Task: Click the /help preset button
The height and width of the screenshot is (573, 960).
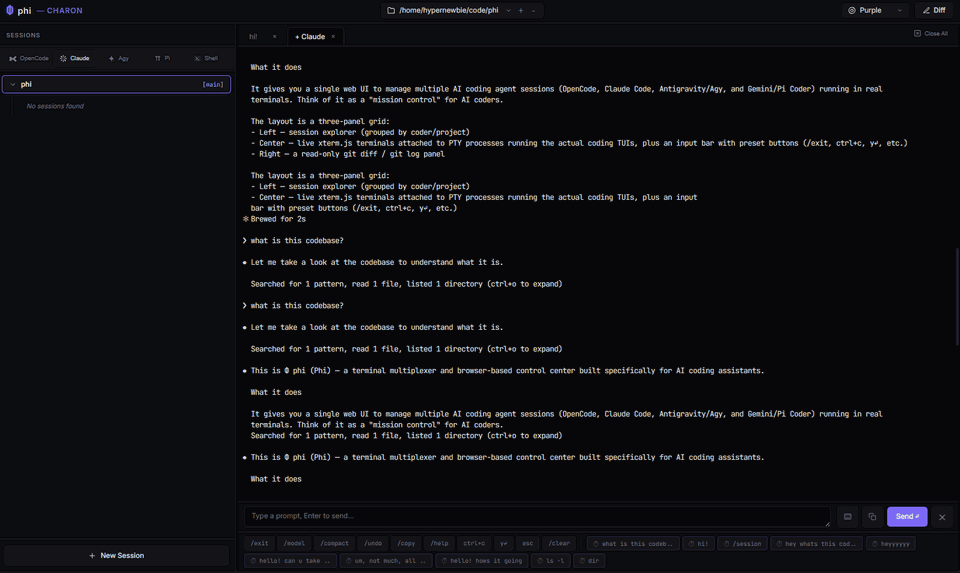Action: (439, 543)
